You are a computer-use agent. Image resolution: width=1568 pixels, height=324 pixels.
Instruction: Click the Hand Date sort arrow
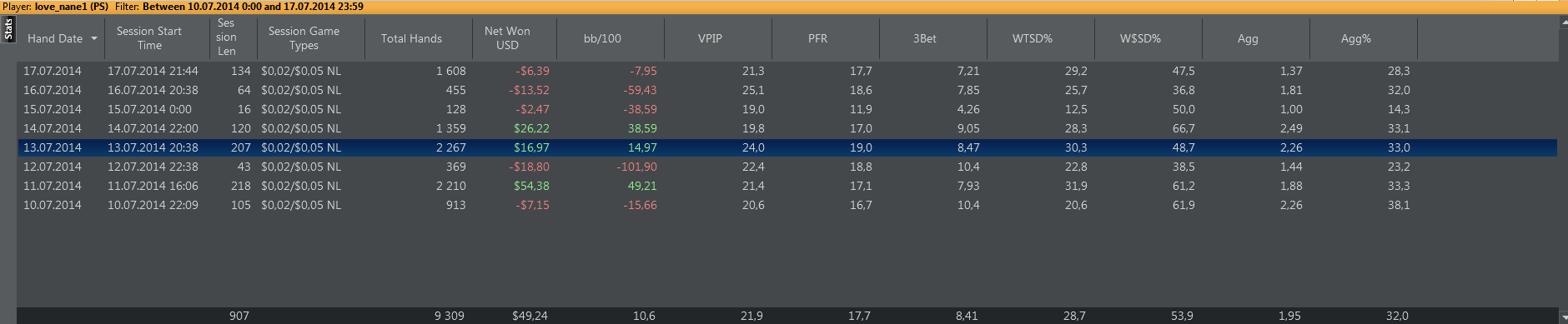point(94,39)
